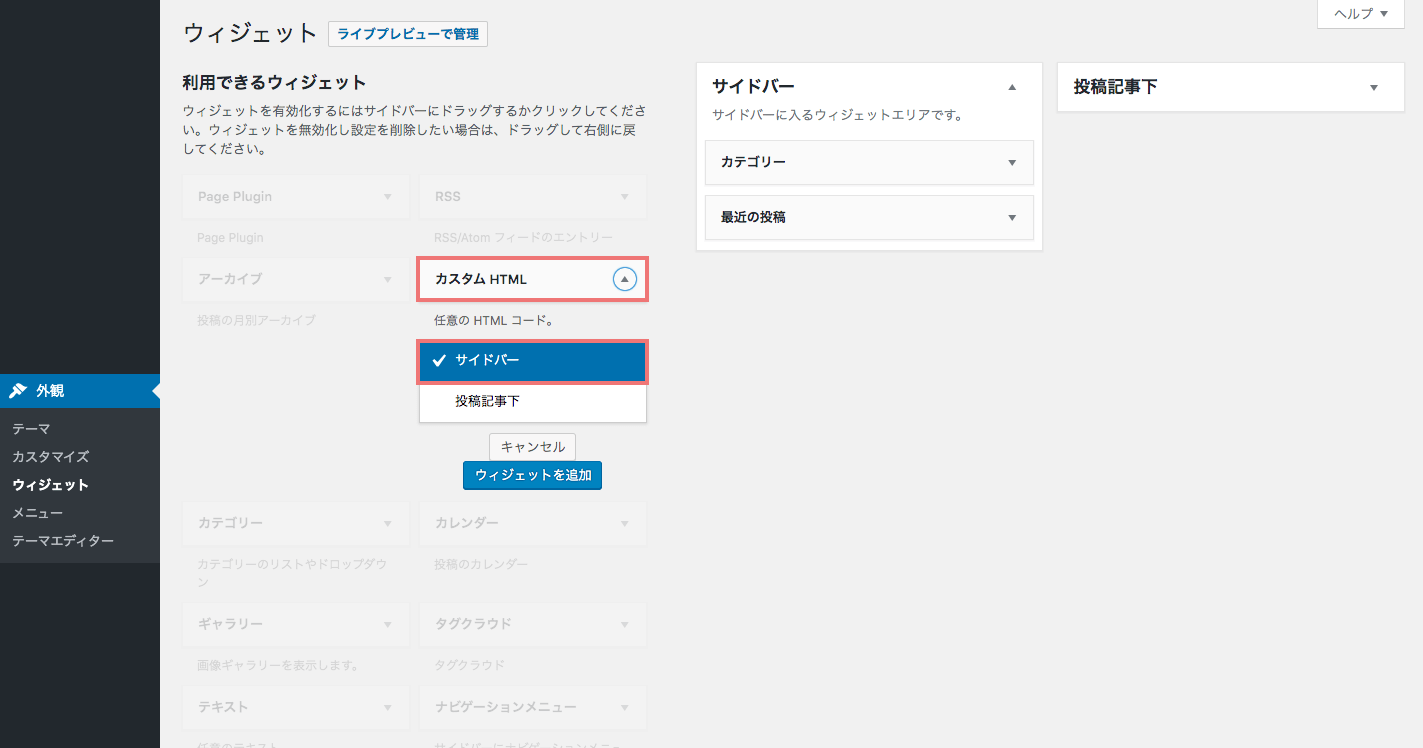This screenshot has height=748, width=1423.
Task: Click 任意の HTML コード。 description text
Action: tap(494, 321)
